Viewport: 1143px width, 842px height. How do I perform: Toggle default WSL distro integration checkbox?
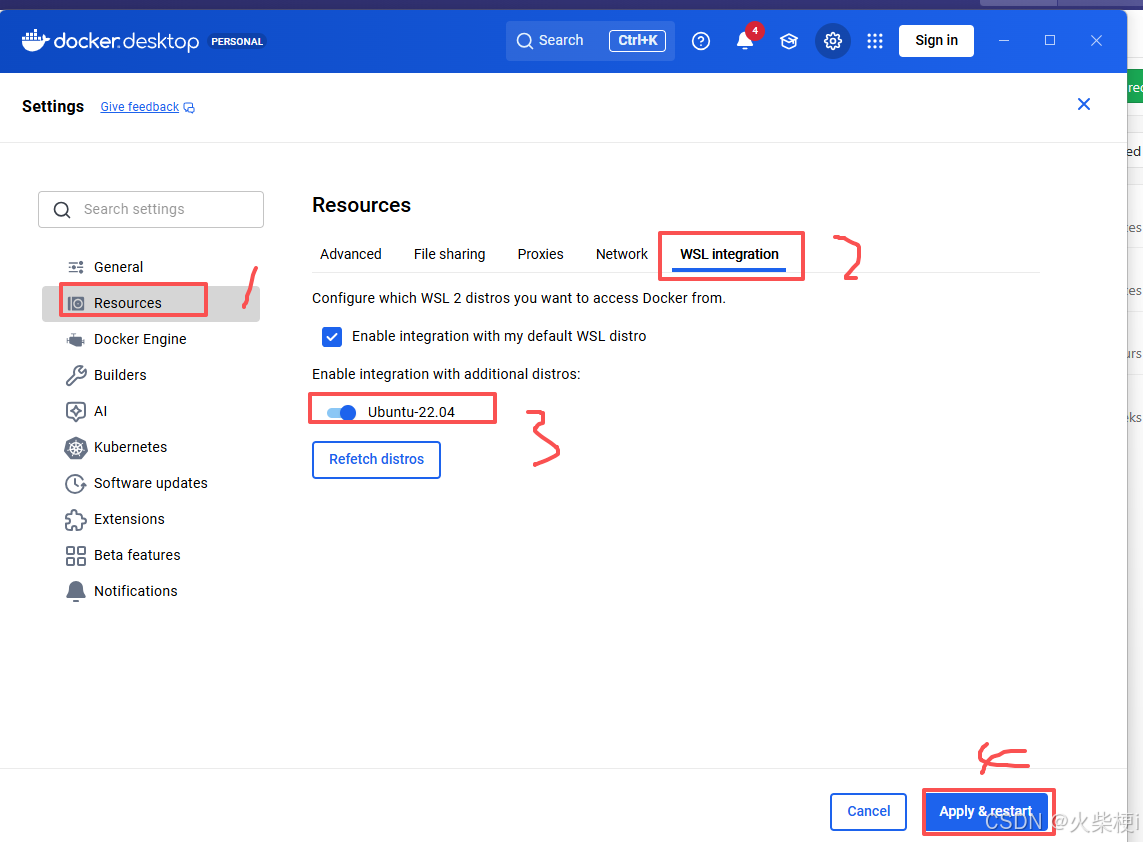coord(332,336)
